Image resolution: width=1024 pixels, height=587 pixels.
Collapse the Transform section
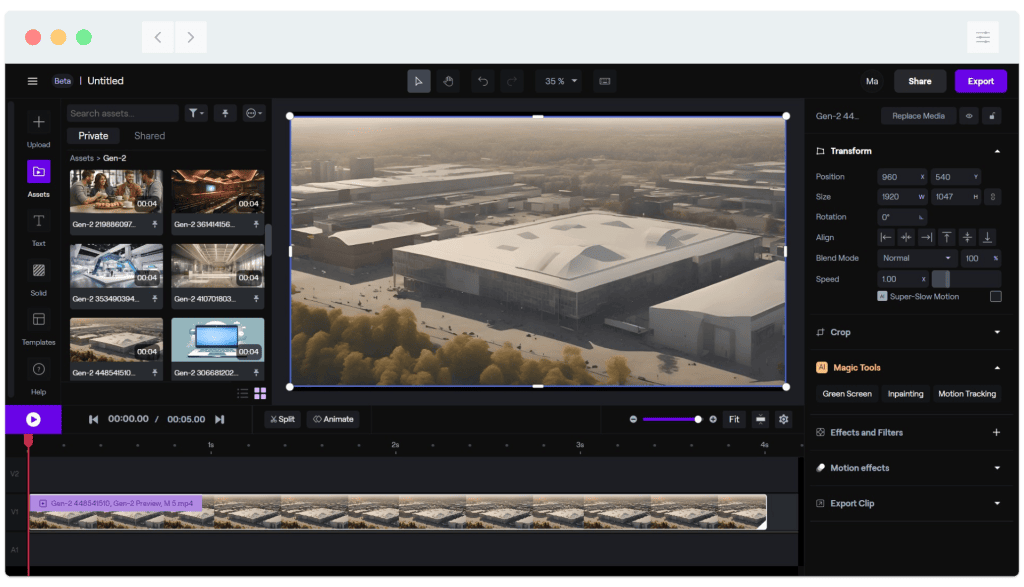pos(996,151)
